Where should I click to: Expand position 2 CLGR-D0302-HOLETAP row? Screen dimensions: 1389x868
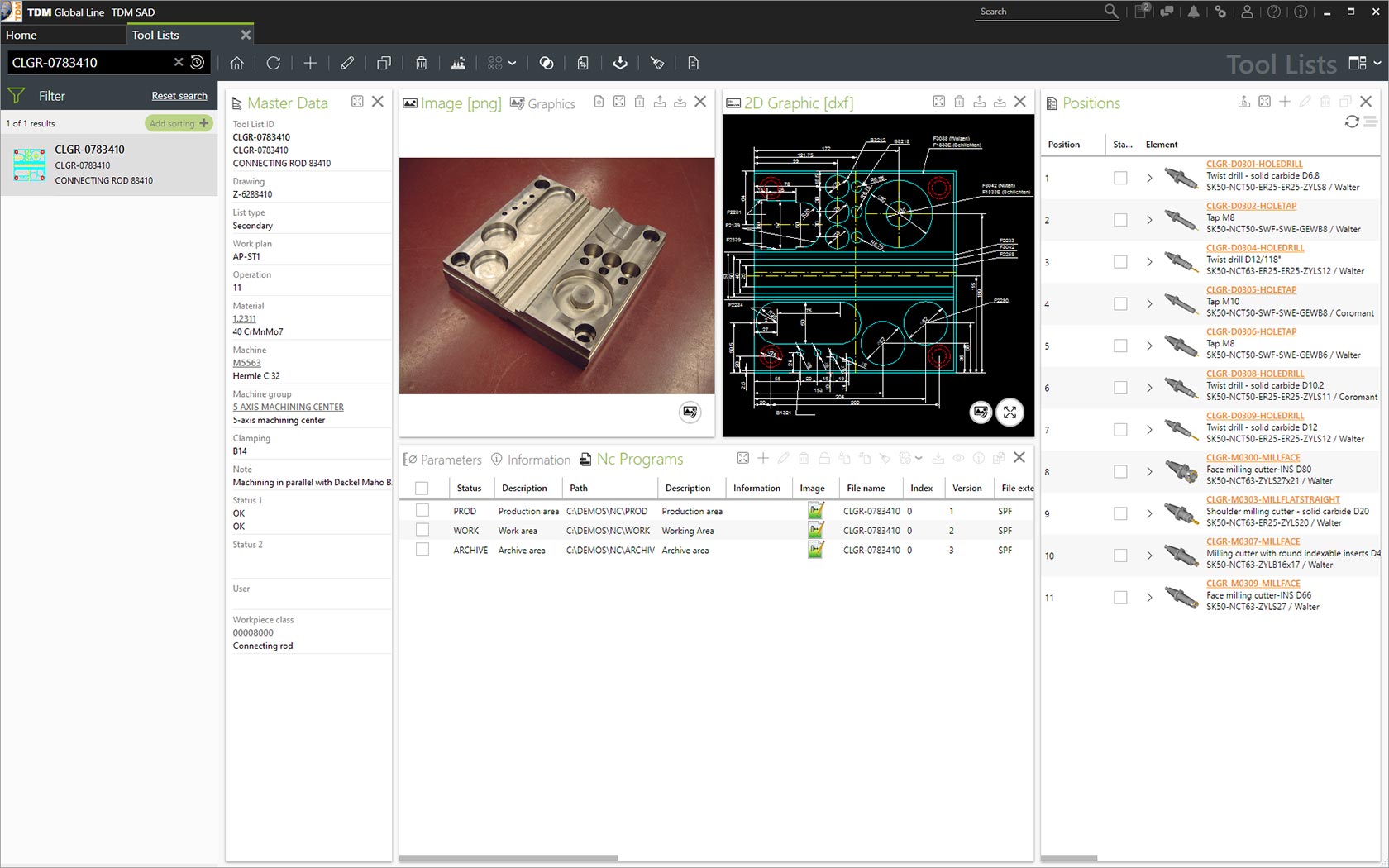click(1149, 220)
